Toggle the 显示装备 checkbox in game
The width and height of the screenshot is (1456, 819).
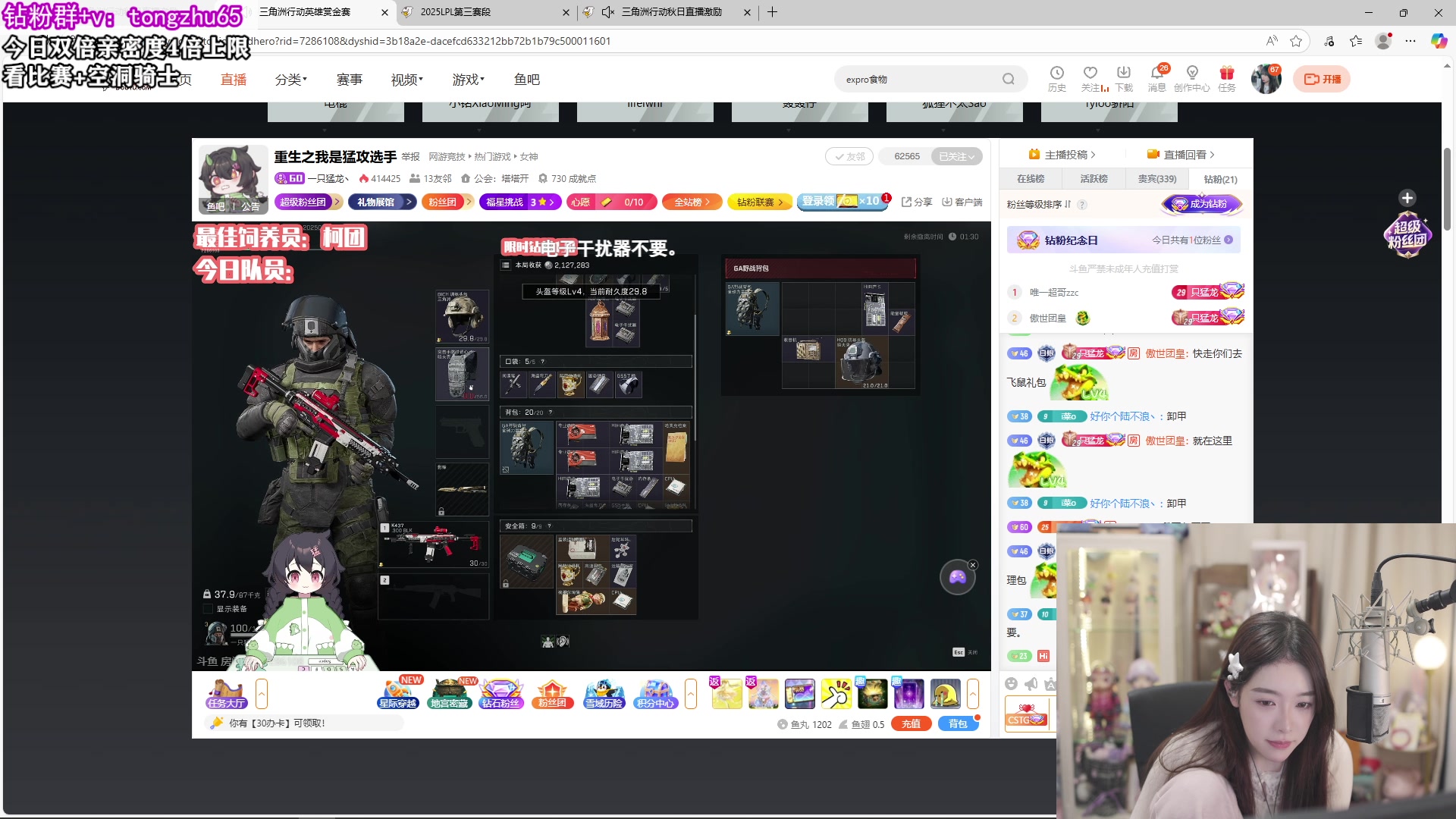[x=208, y=609]
